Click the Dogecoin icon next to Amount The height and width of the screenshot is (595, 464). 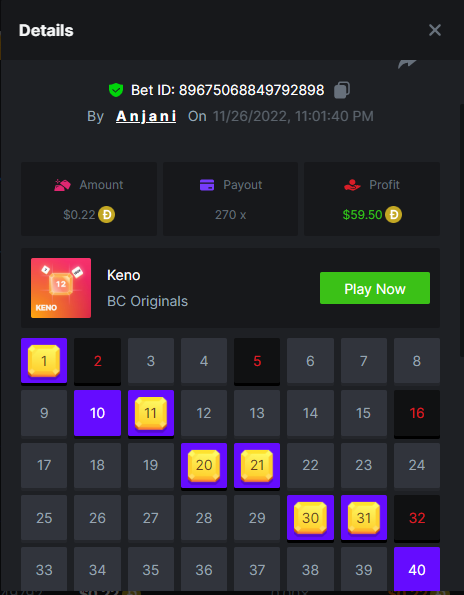point(107,215)
